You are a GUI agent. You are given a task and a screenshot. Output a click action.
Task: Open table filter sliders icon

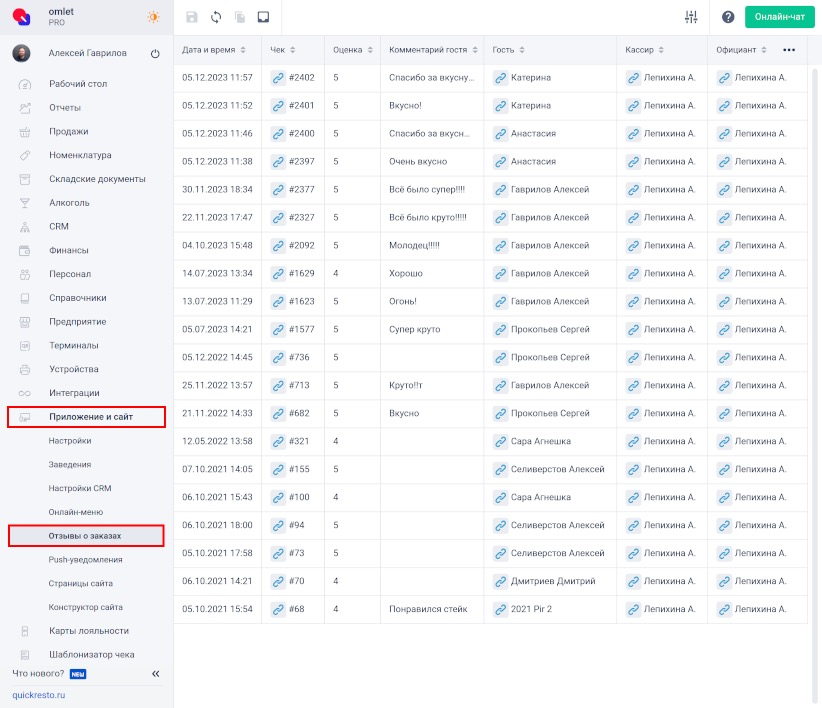tap(691, 17)
